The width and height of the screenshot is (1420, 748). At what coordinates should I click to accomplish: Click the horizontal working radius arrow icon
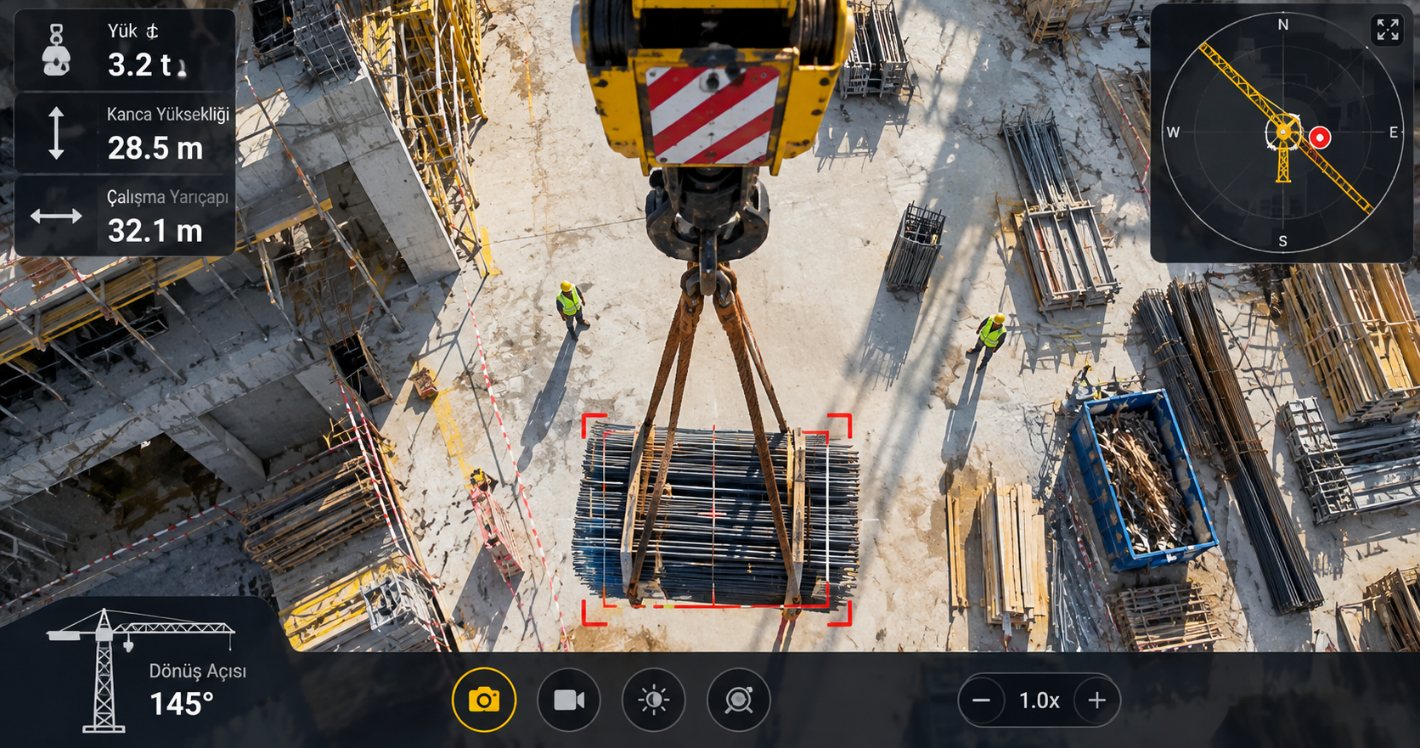(56, 216)
